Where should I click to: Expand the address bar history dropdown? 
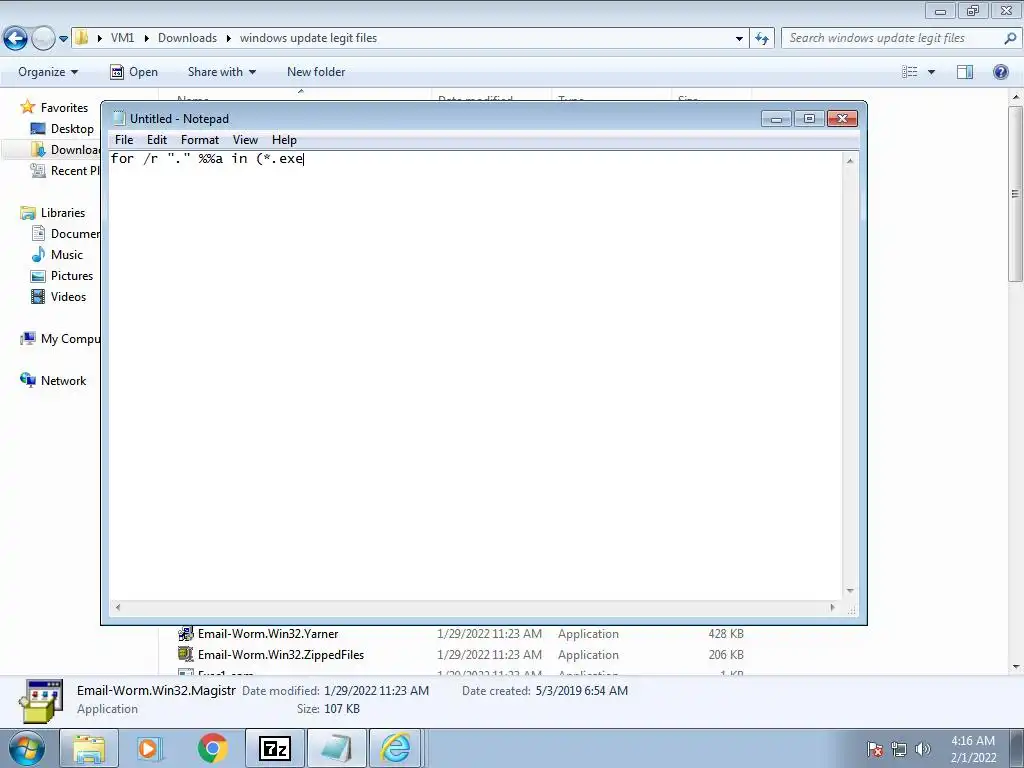coord(739,39)
